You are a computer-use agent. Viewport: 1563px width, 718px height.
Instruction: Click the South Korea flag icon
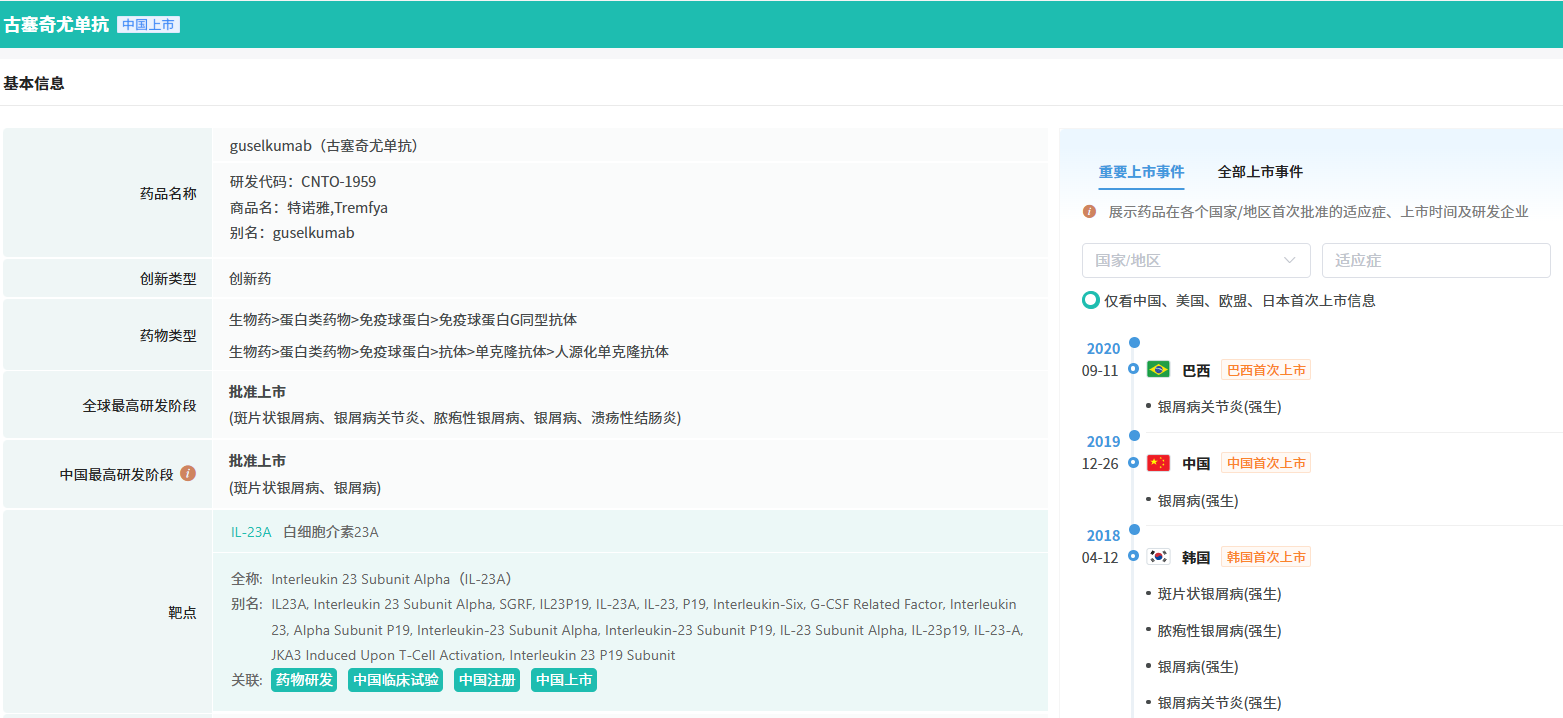click(1158, 557)
